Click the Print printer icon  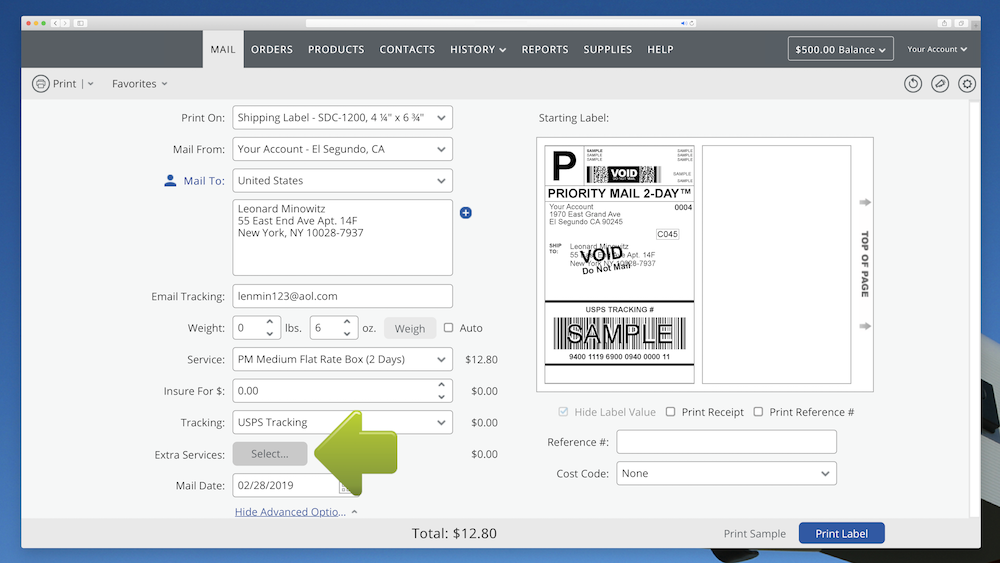pos(41,84)
